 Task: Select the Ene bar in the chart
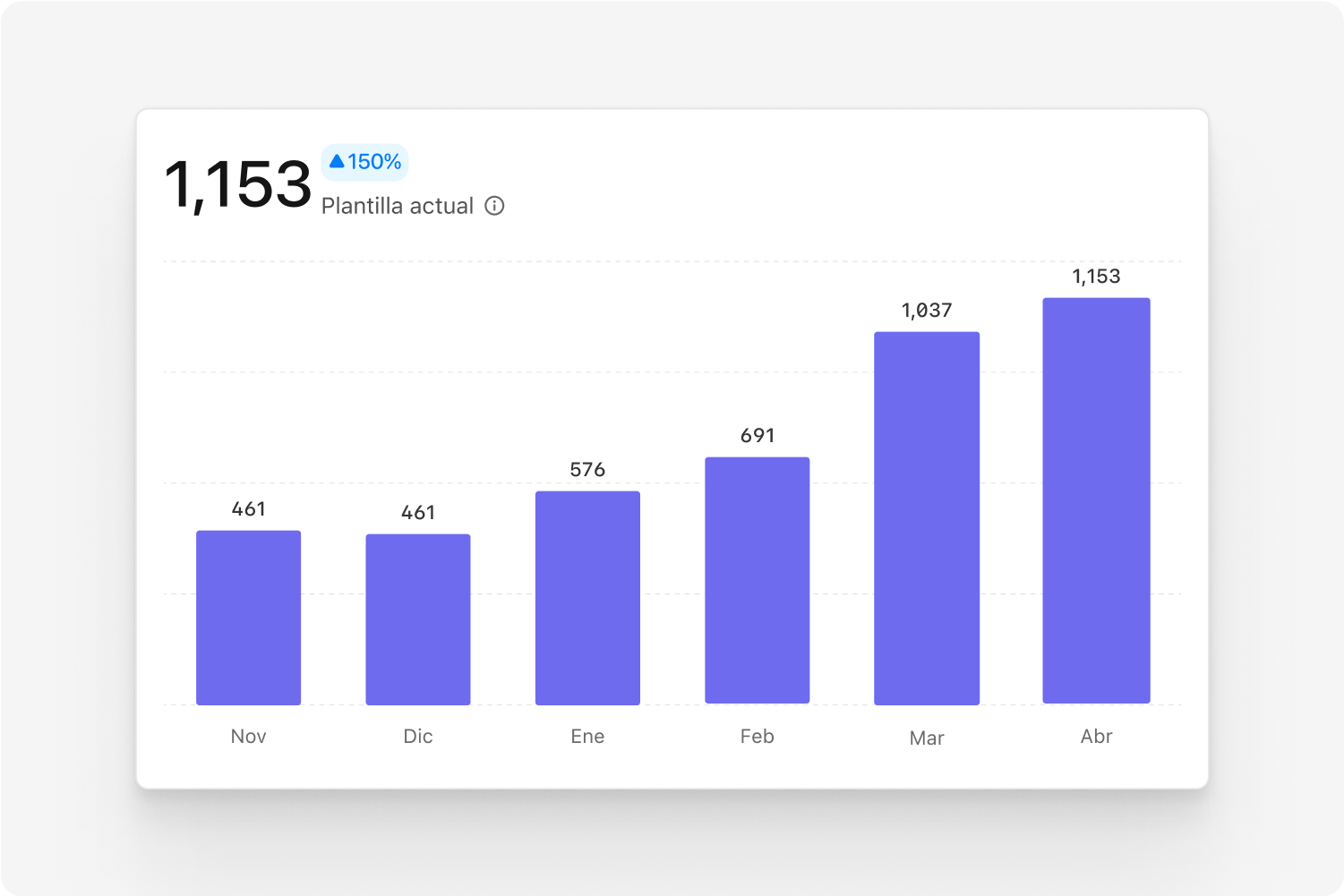tap(587, 598)
